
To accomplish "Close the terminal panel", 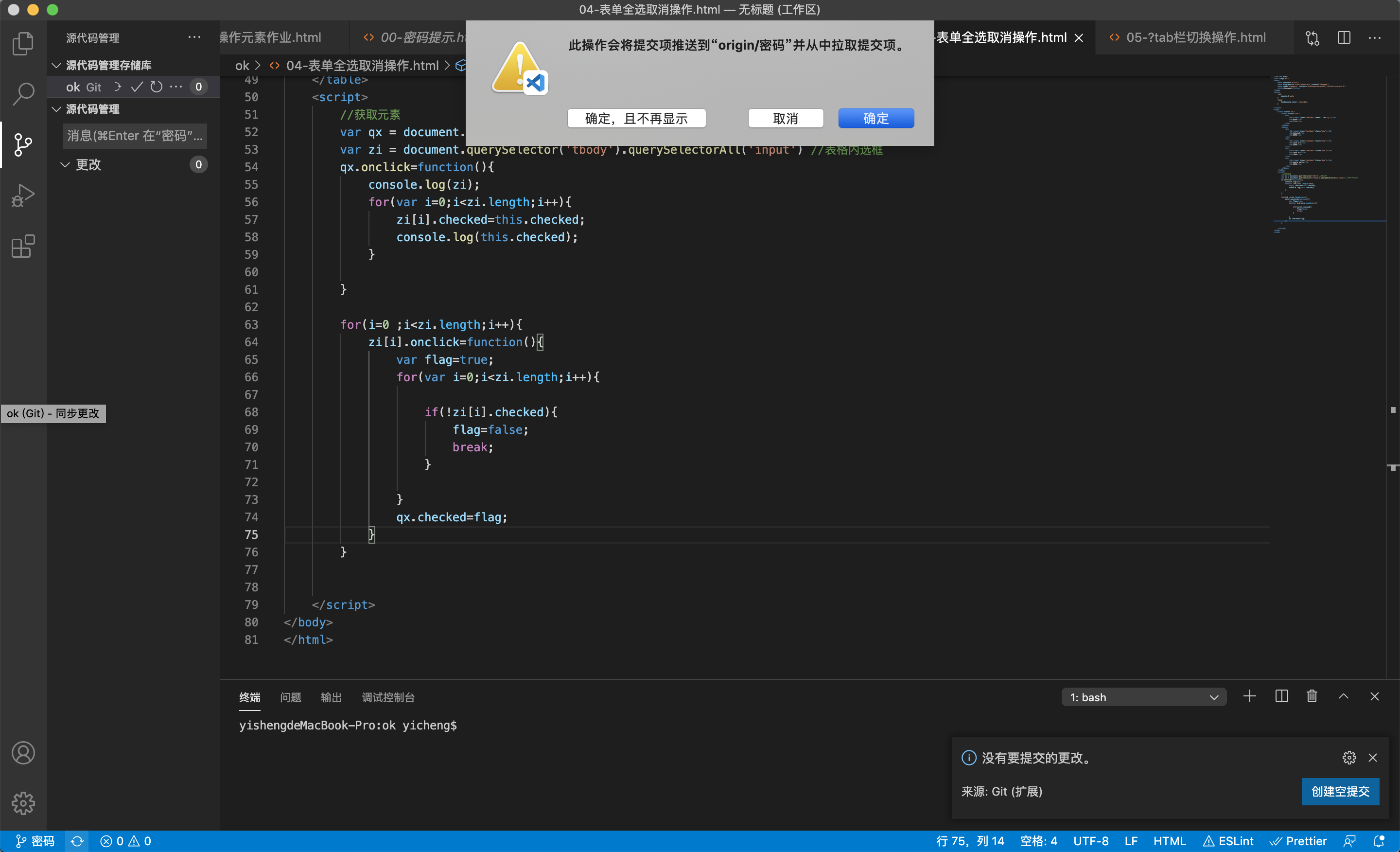I will point(1374,696).
